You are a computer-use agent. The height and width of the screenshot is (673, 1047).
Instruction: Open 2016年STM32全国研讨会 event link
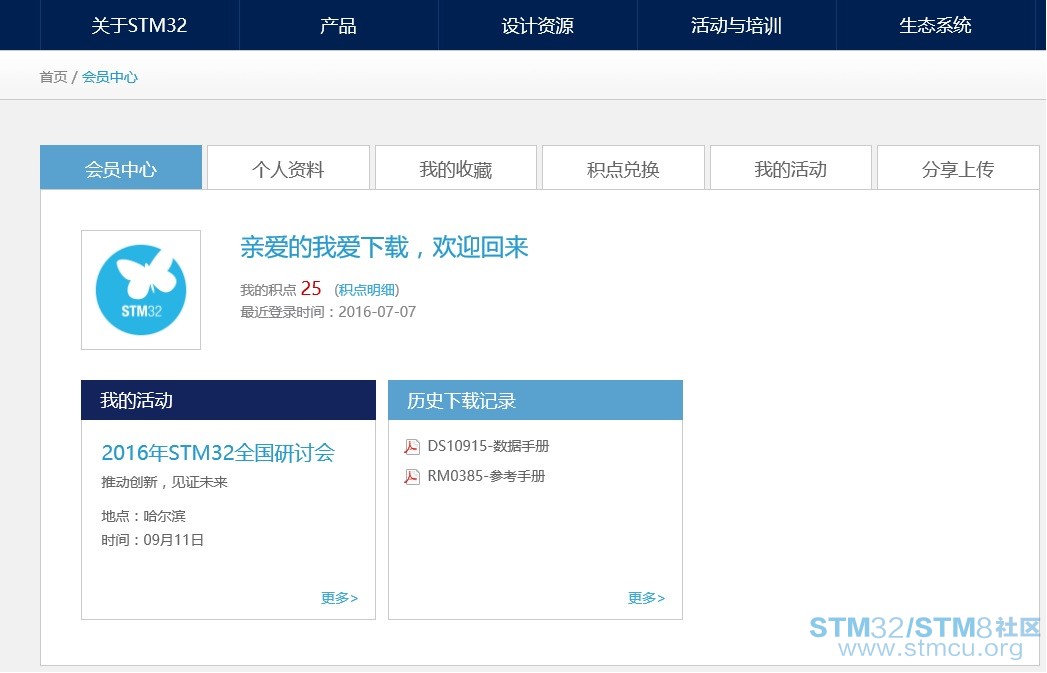point(218,453)
